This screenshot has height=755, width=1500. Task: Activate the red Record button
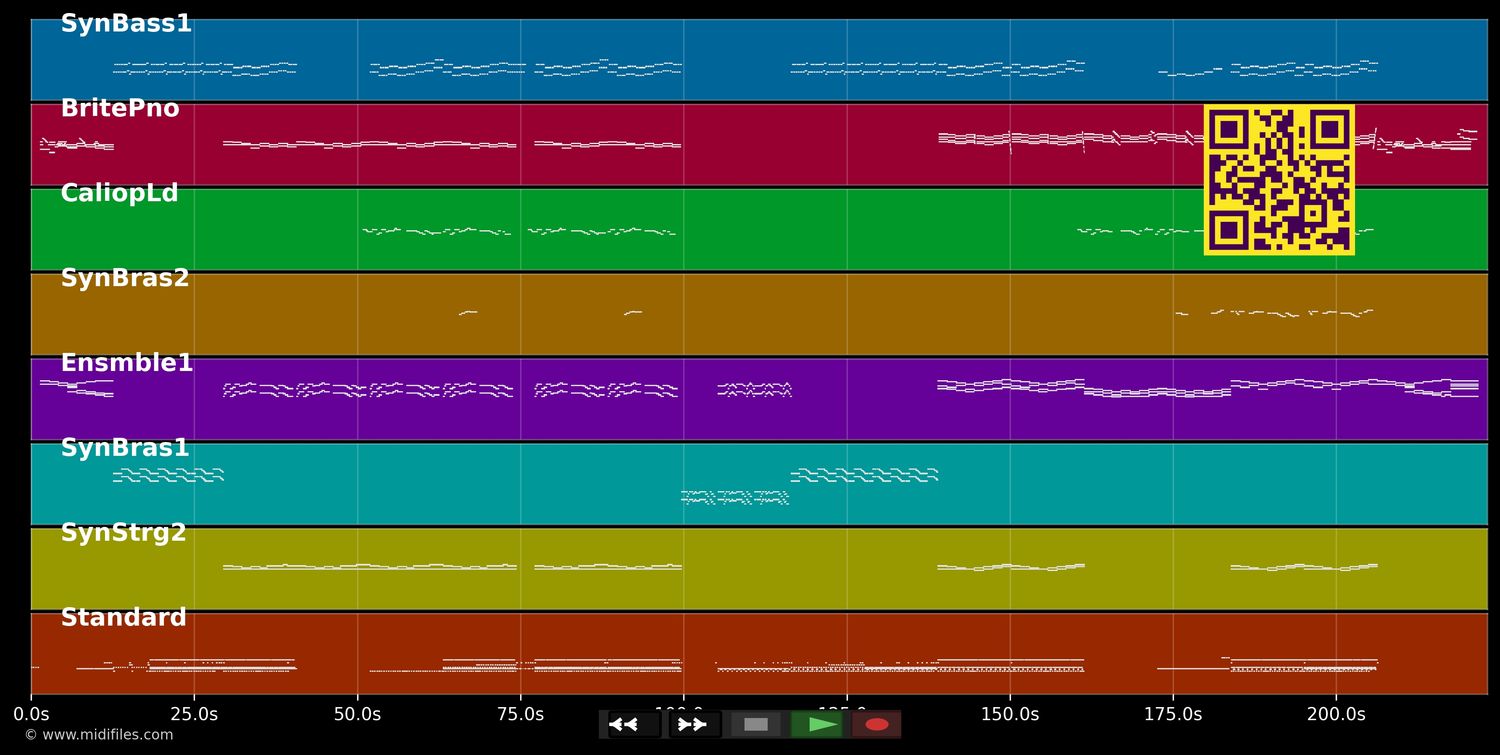click(877, 724)
